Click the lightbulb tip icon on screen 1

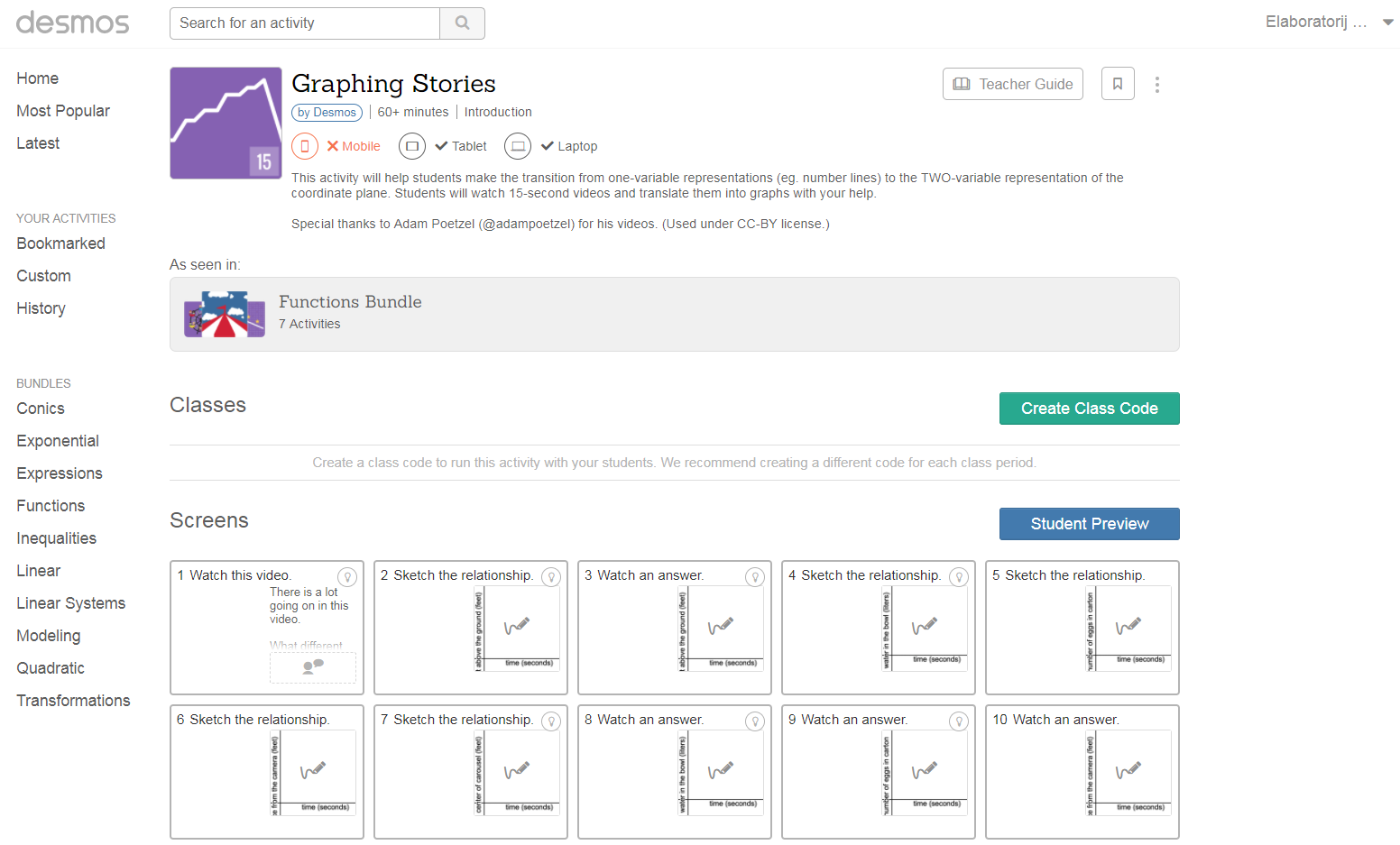[347, 577]
